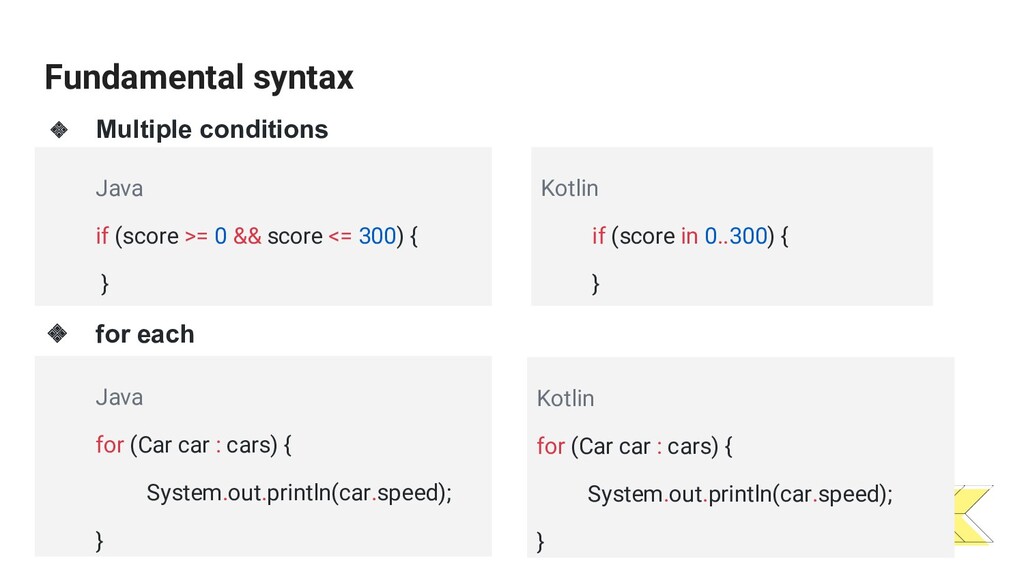
Task: Click the red 'for' keyword in Java loop
Action: pyautogui.click(x=109, y=445)
